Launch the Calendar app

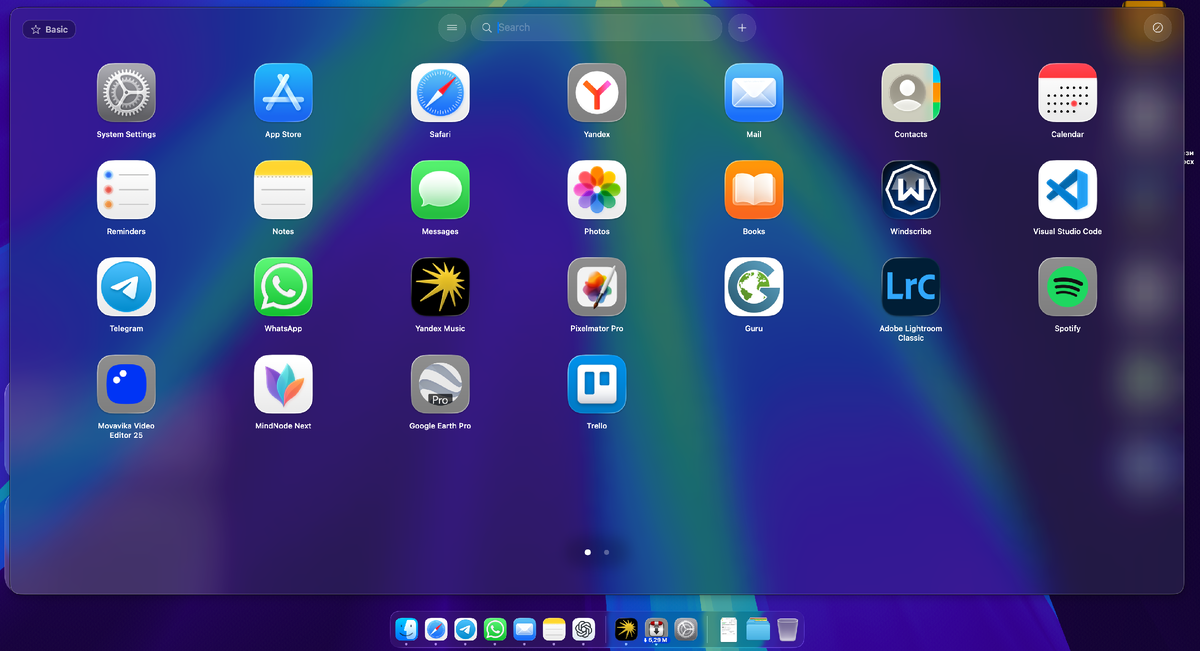pyautogui.click(x=1068, y=92)
